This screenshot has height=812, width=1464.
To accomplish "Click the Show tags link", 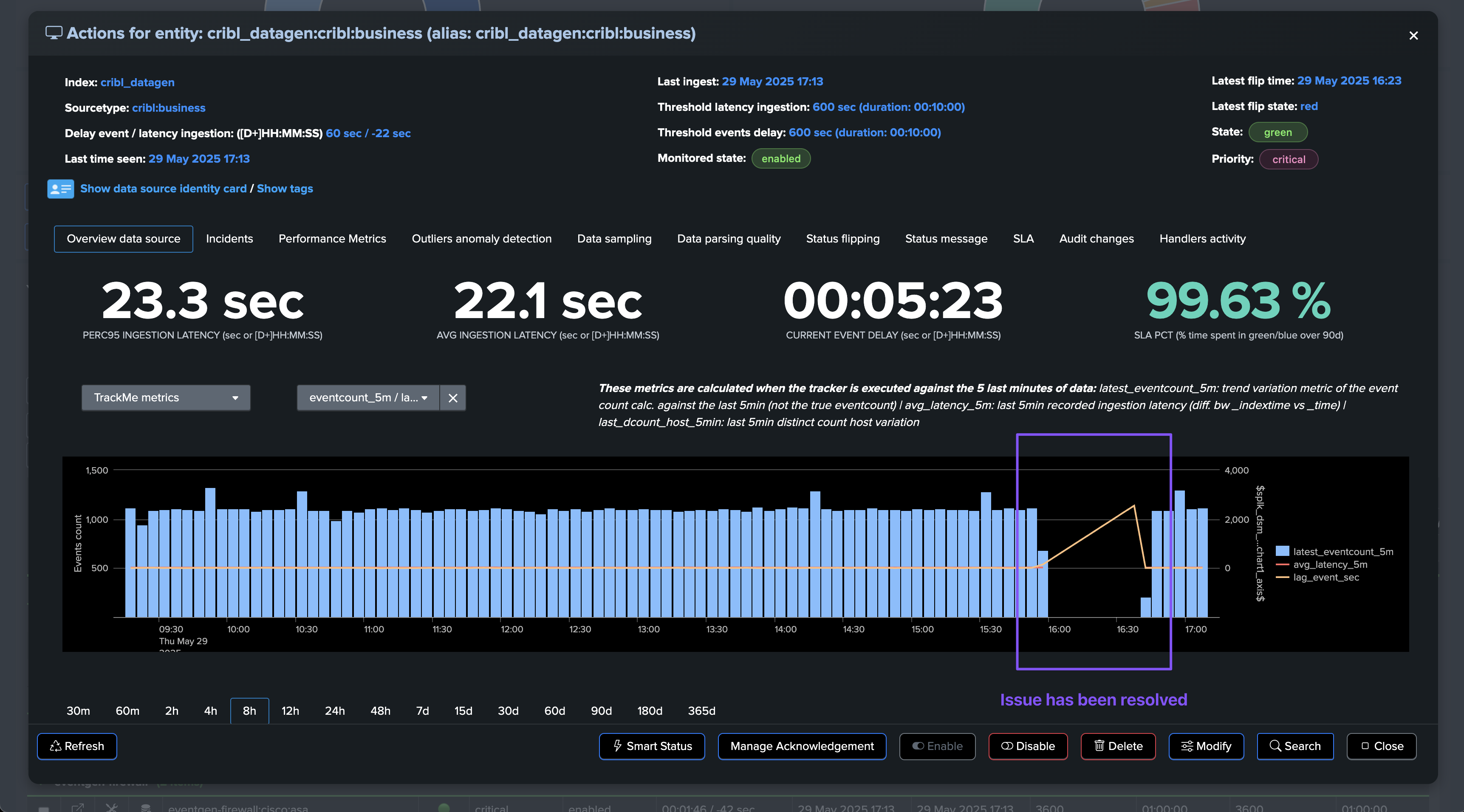I will (285, 189).
